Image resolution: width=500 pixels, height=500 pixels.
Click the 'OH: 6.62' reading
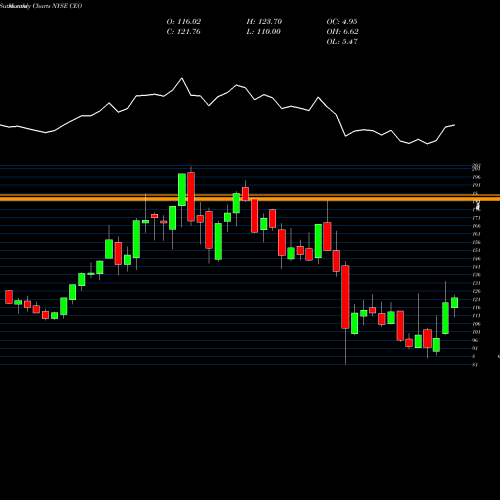pos(343,32)
